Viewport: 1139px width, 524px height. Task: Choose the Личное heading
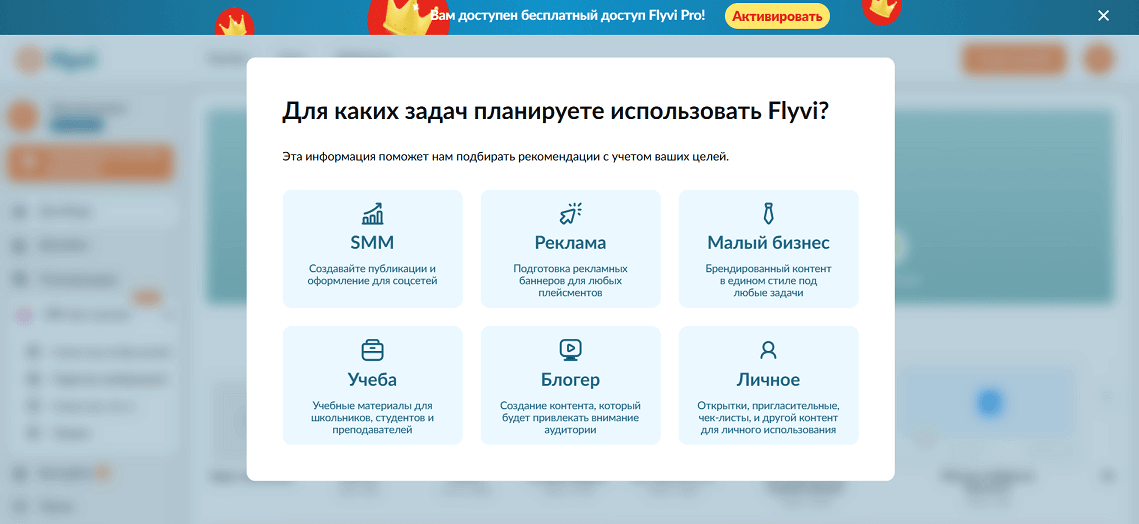pyautogui.click(x=769, y=379)
